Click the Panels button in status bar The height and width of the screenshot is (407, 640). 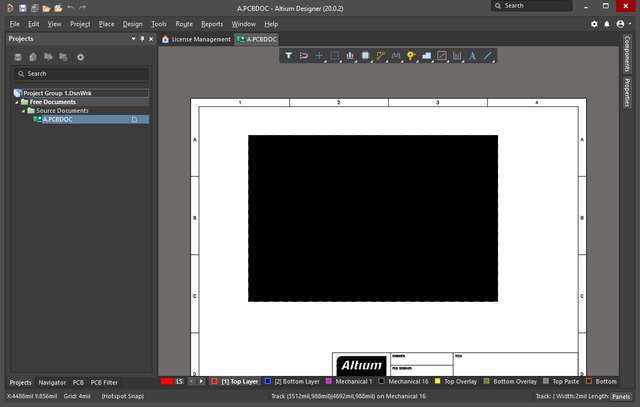point(621,396)
